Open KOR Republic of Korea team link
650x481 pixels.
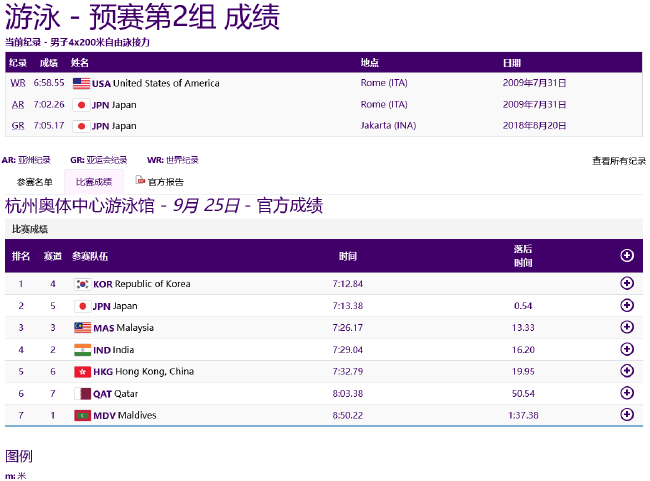coord(142,284)
